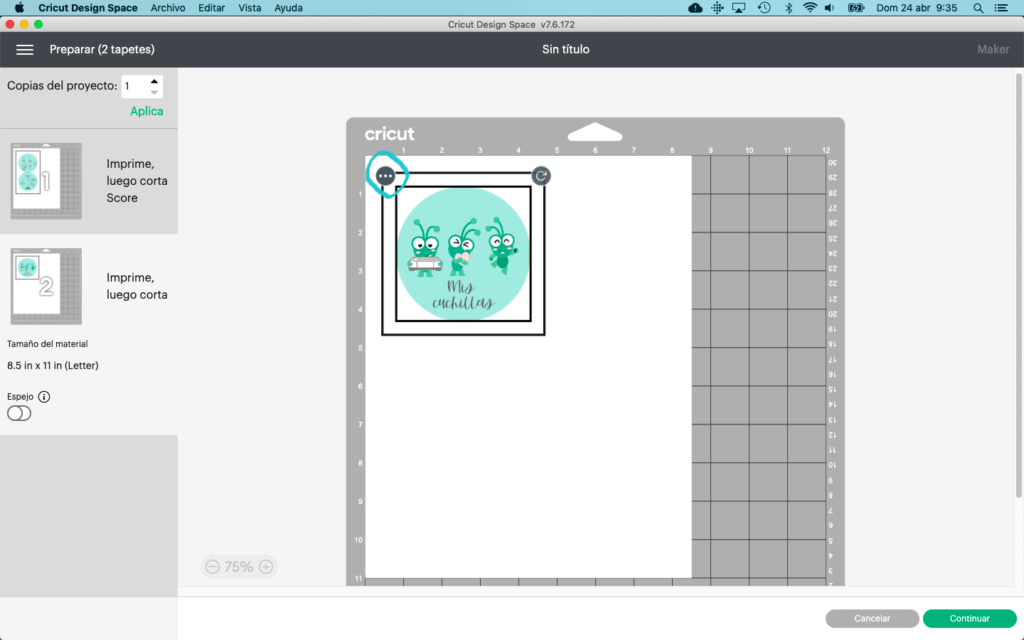Click the Copias del proyecto number field
The height and width of the screenshot is (640, 1024).
(x=135, y=86)
